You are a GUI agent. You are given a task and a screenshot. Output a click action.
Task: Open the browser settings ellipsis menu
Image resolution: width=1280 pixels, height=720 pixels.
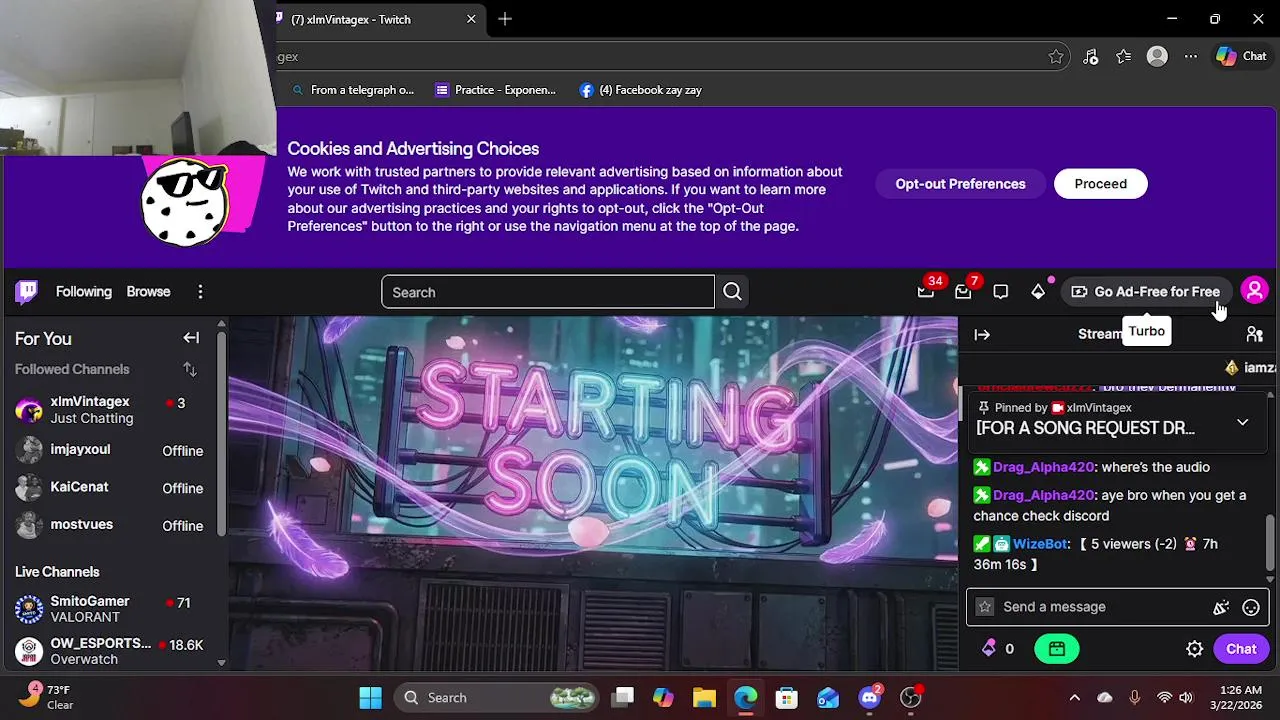pyautogui.click(x=1190, y=57)
